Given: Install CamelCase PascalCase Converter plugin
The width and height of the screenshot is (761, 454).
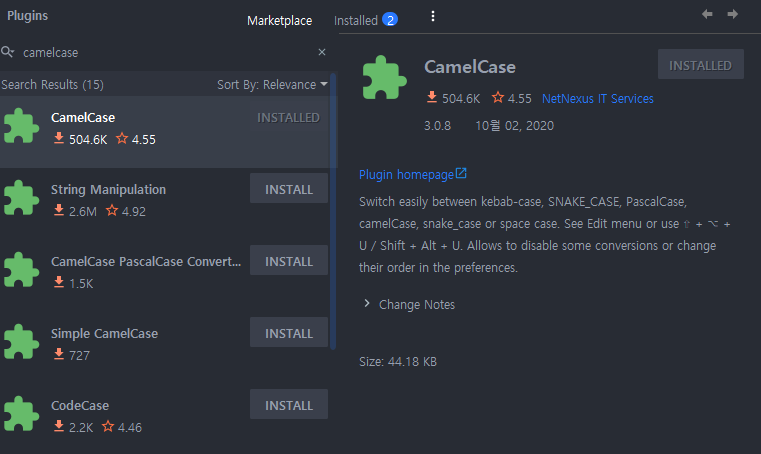Looking at the screenshot, I should [289, 260].
